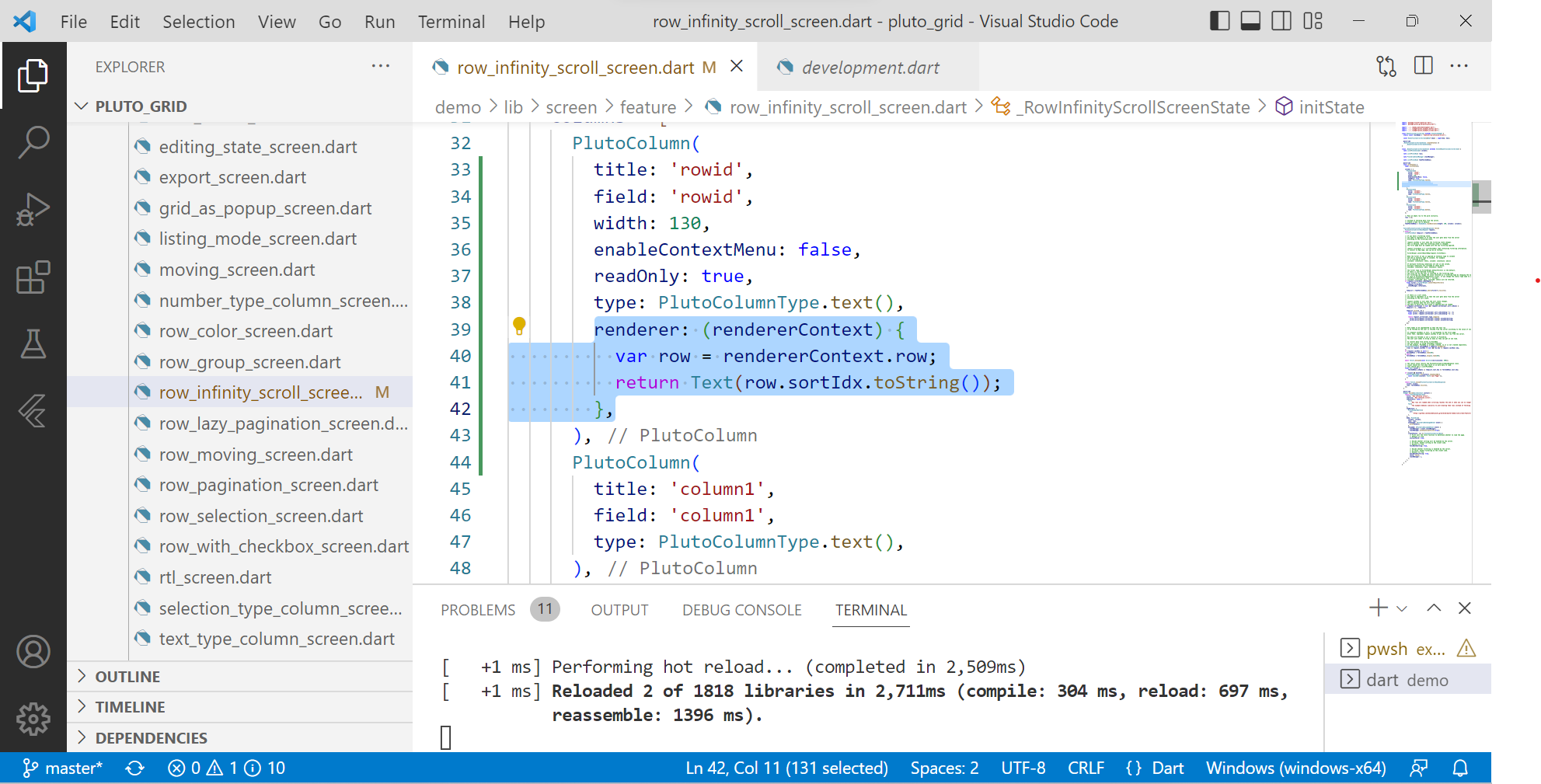Click the lightbulb code action on line 39
The height and width of the screenshot is (784, 1541).
519,326
